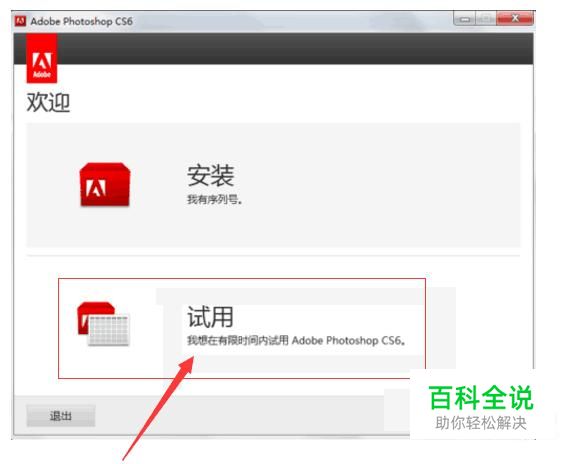
Task: Choose the 试用 trial option
Action: (242, 328)
